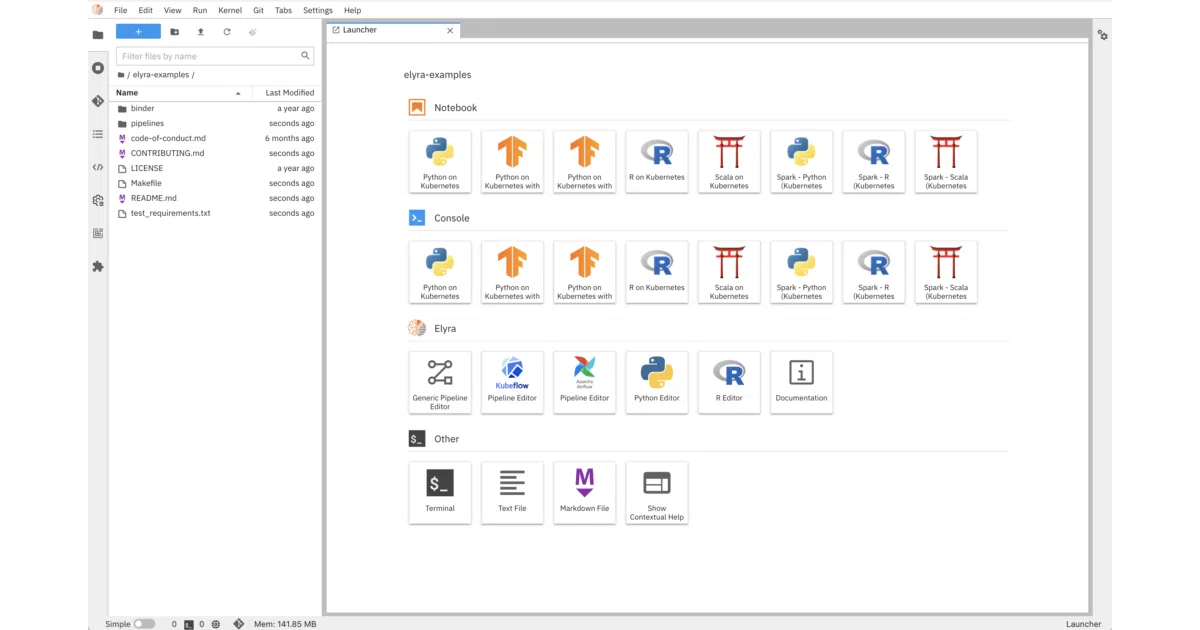The width and height of the screenshot is (1200, 630).
Task: Click the root folder breadcrumb icon
Action: [x=121, y=75]
